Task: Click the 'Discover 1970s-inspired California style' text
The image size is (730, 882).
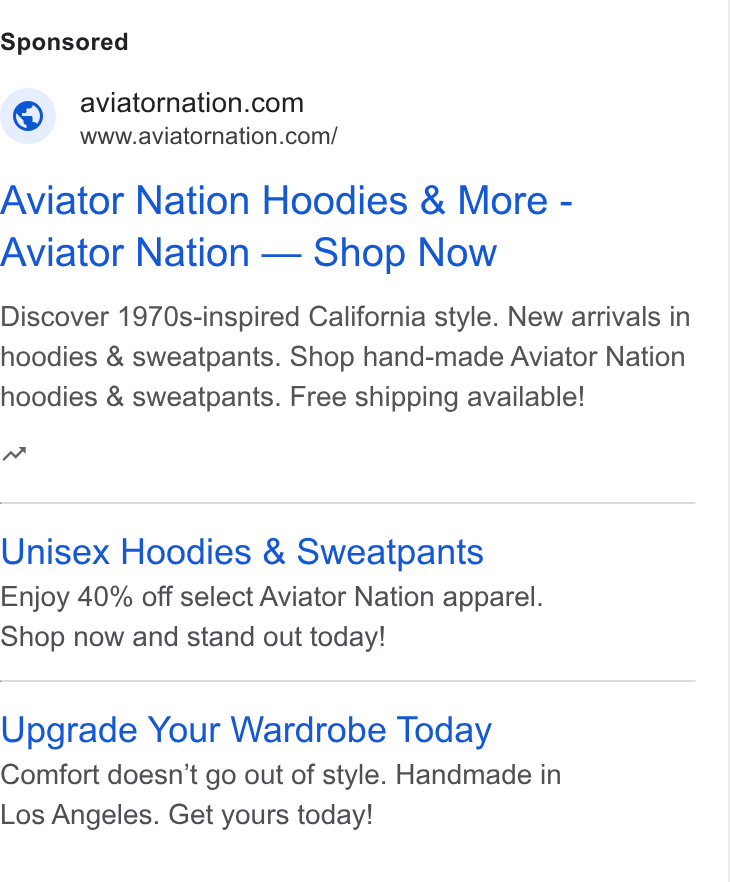Action: tap(250, 317)
